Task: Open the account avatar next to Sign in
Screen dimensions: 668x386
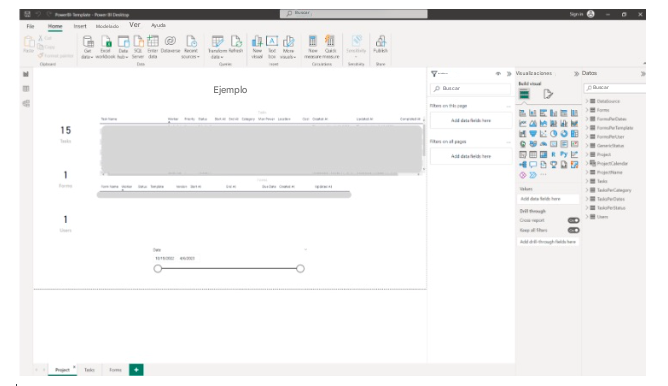Action: [590, 14]
